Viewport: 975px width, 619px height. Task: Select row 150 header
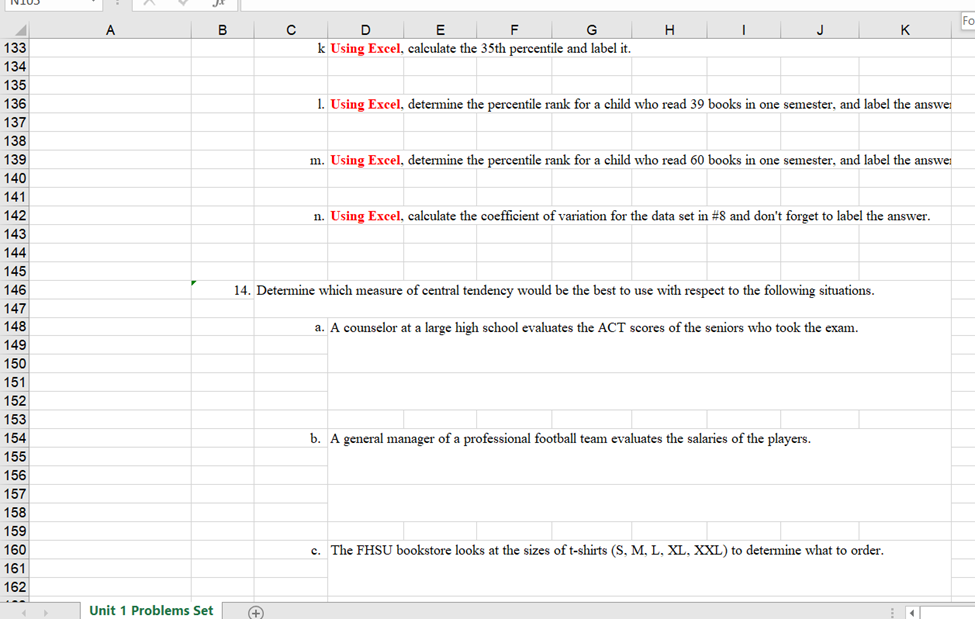(x=15, y=364)
